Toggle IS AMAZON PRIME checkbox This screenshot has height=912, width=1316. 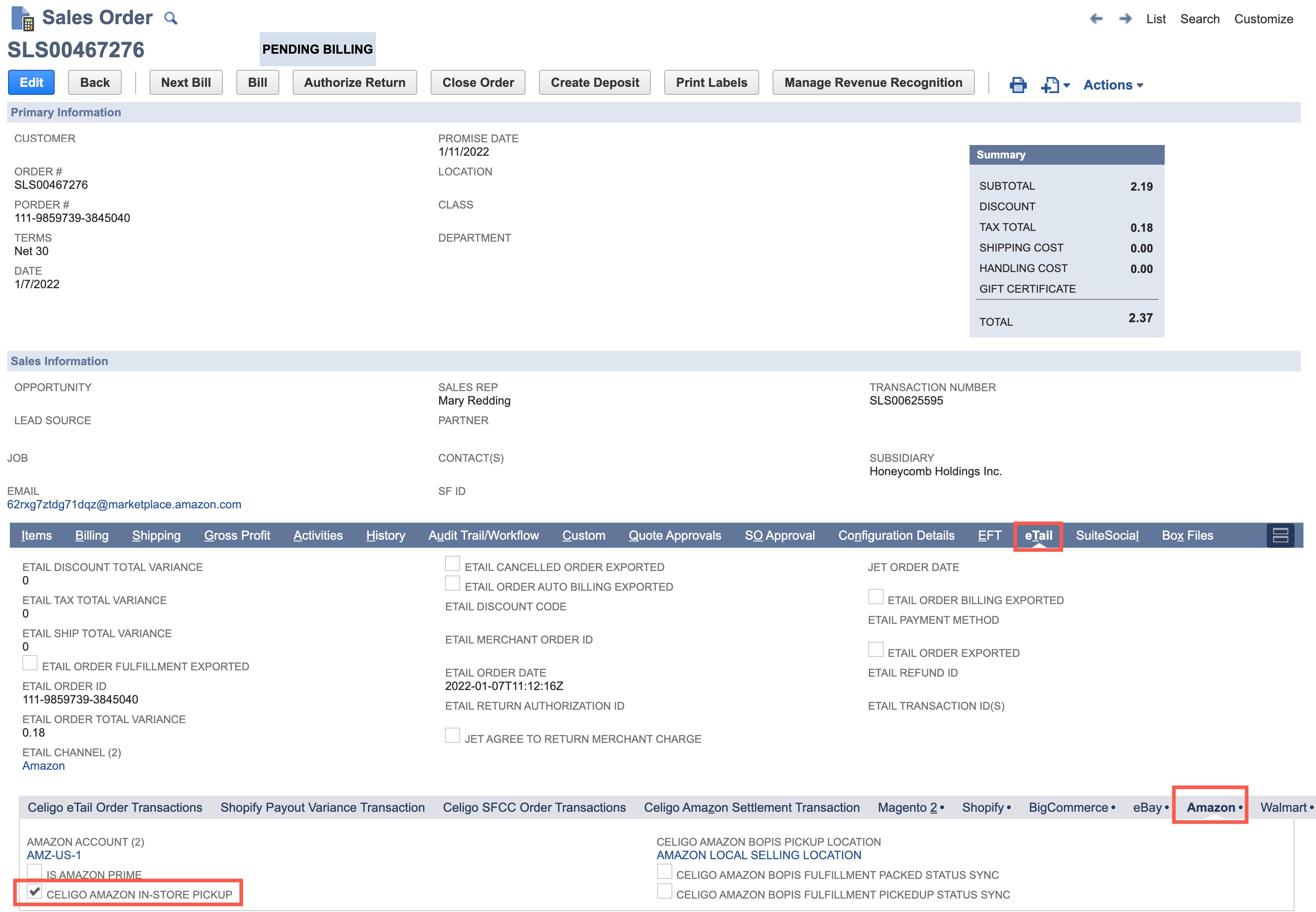[x=34, y=871]
